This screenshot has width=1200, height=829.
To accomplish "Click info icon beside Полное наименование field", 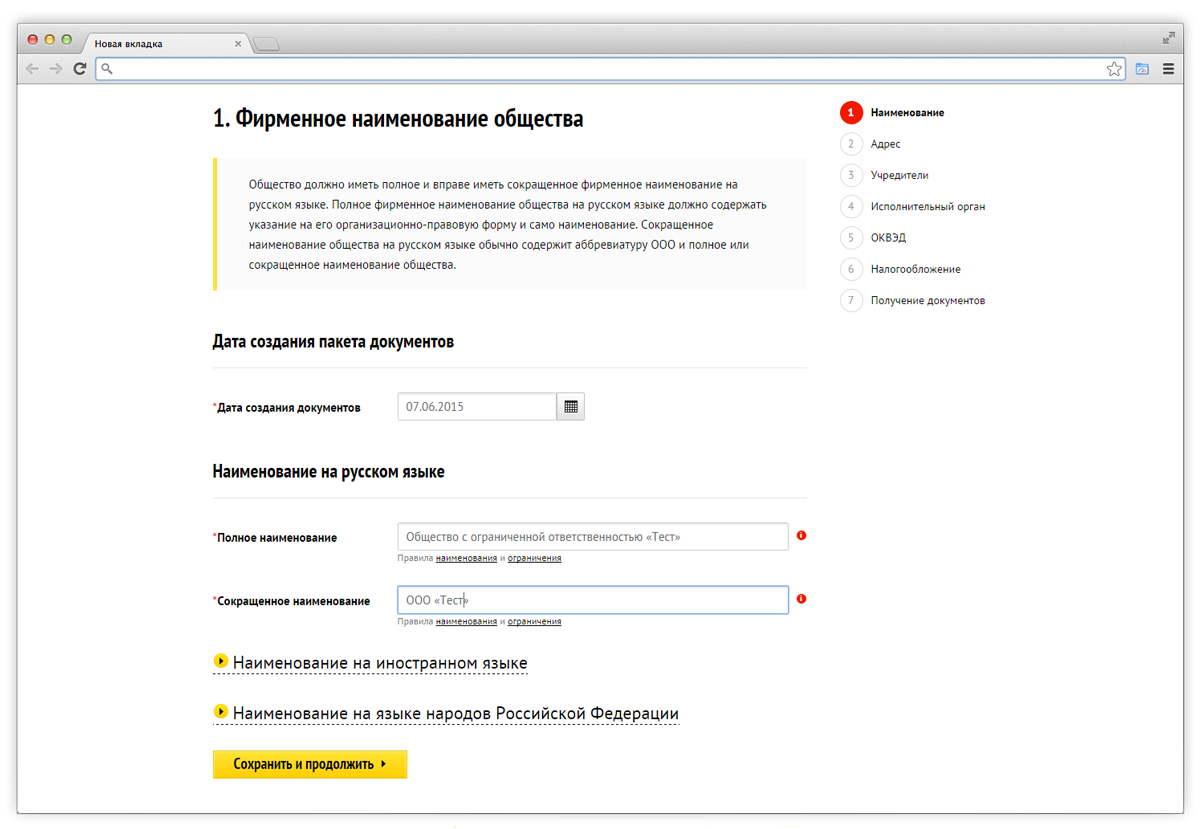I will coord(801,536).
